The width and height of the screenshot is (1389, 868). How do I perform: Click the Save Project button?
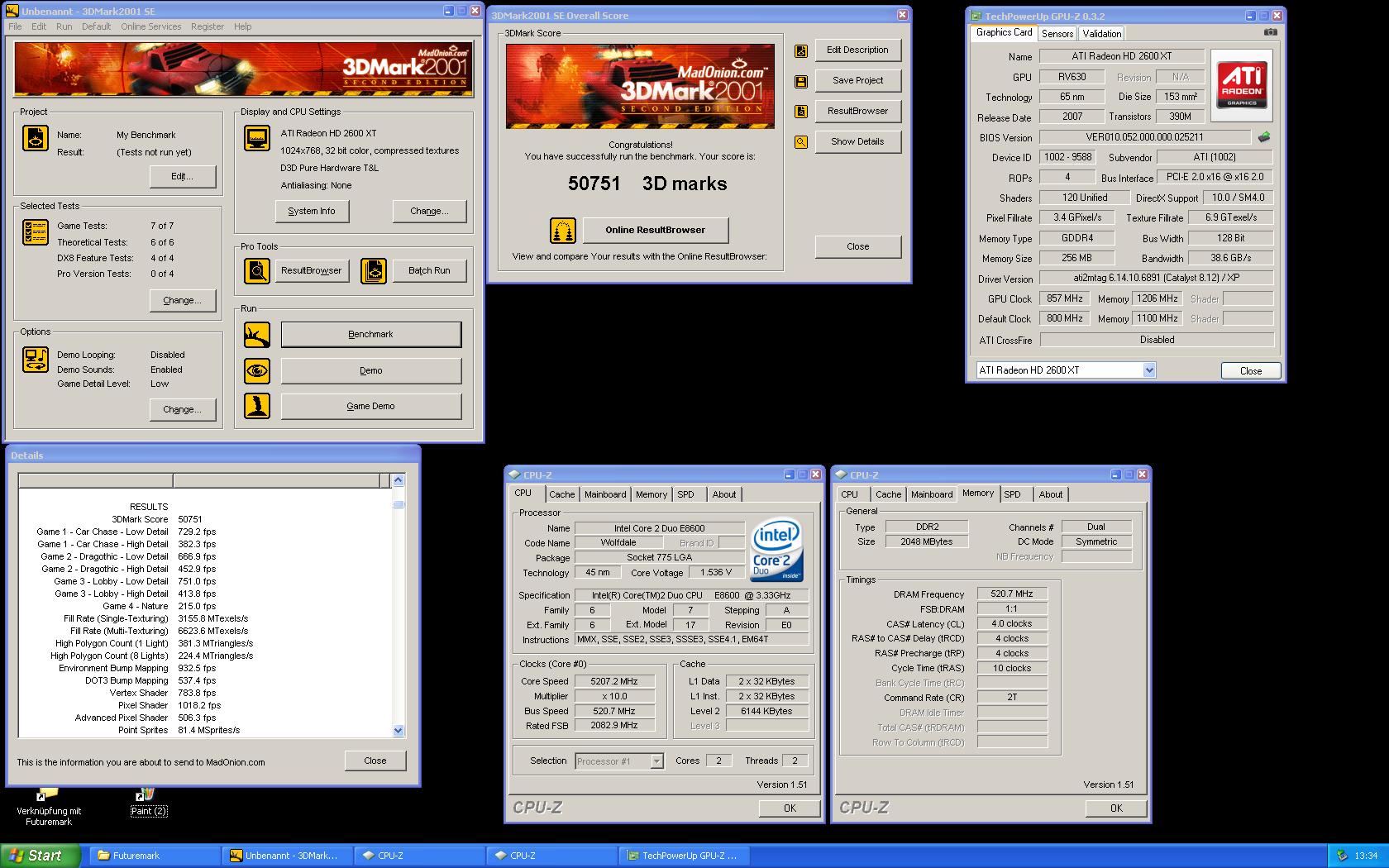tap(857, 80)
